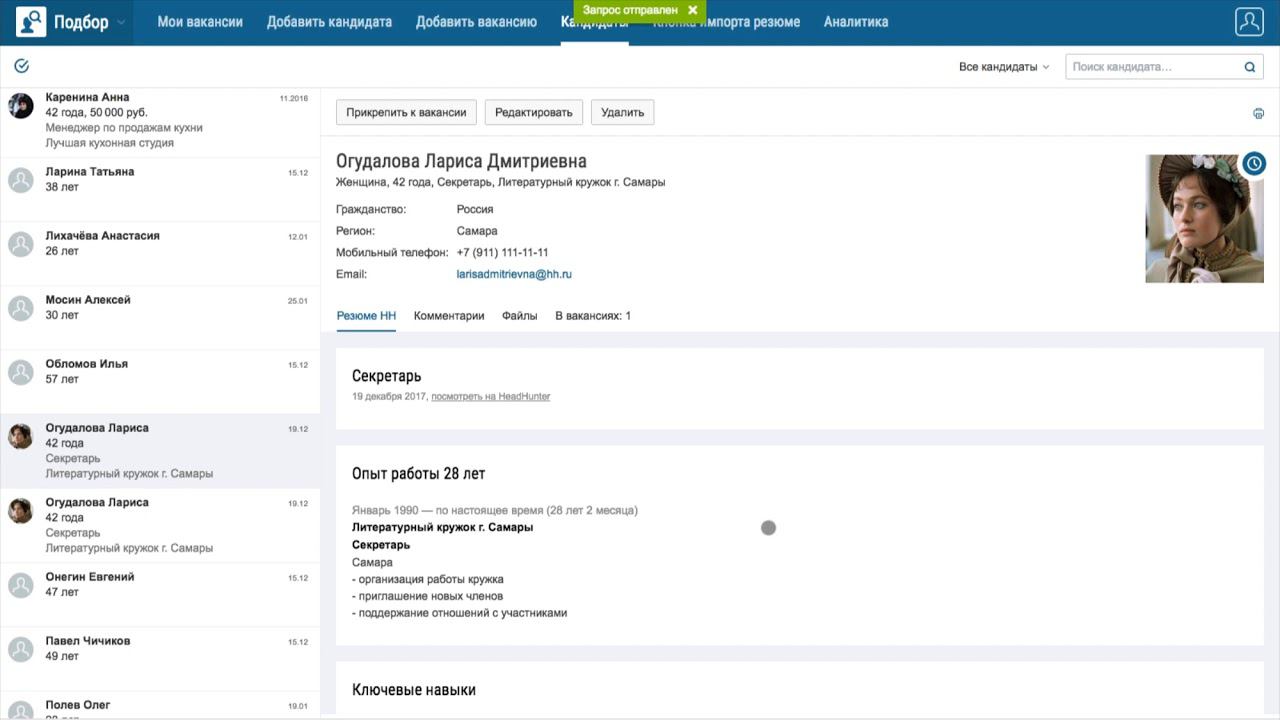Click Павел Чичиков avatar placeholder
1280x720 pixels.
pos(21,649)
